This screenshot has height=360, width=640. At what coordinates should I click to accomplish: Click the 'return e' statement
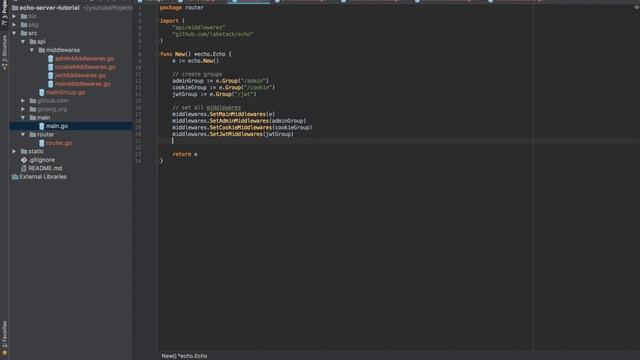[185, 154]
